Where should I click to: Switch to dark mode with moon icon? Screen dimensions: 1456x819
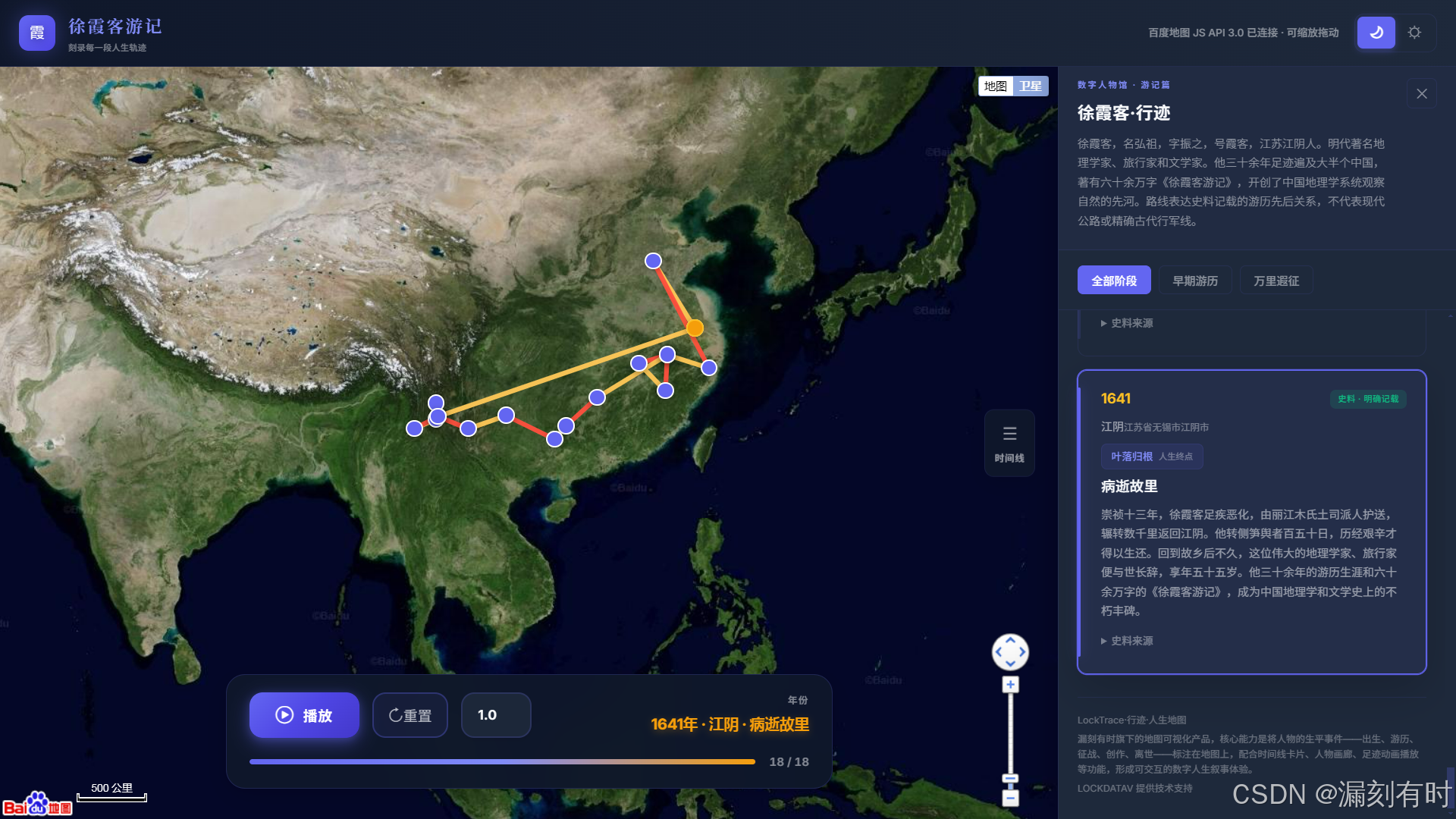pyautogui.click(x=1376, y=33)
